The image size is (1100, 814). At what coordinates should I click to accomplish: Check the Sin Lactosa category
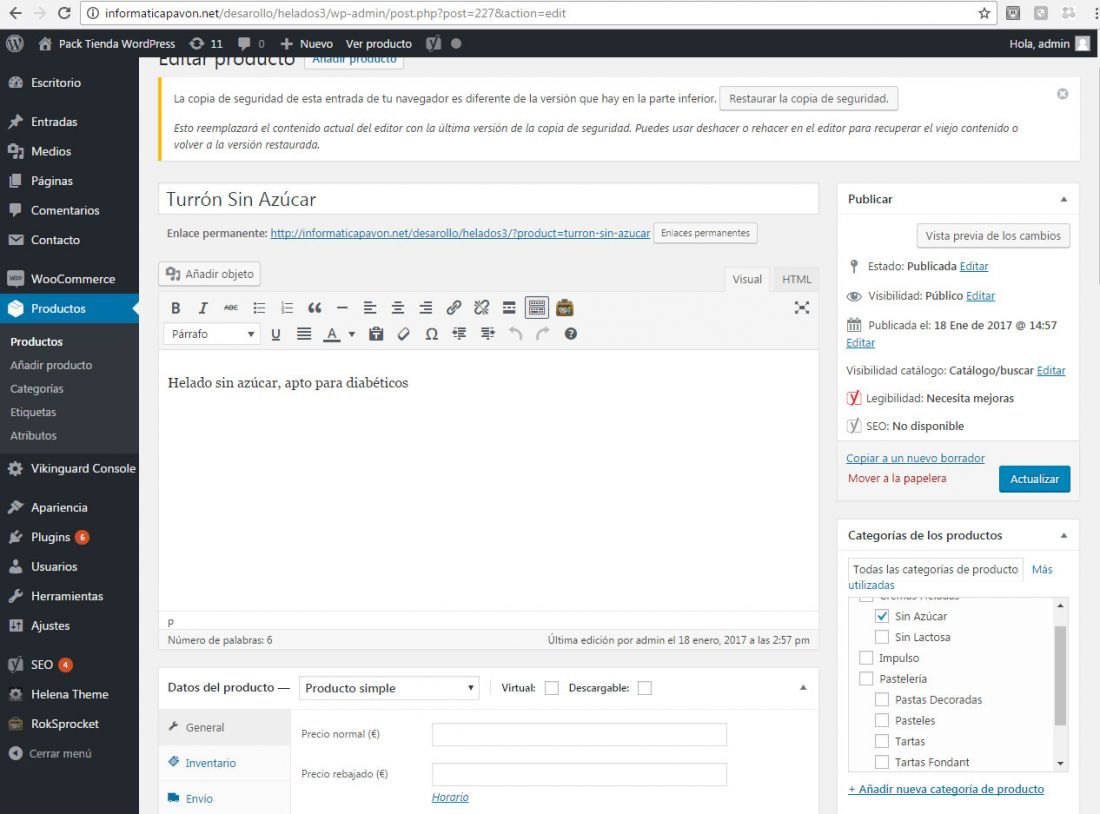point(882,637)
